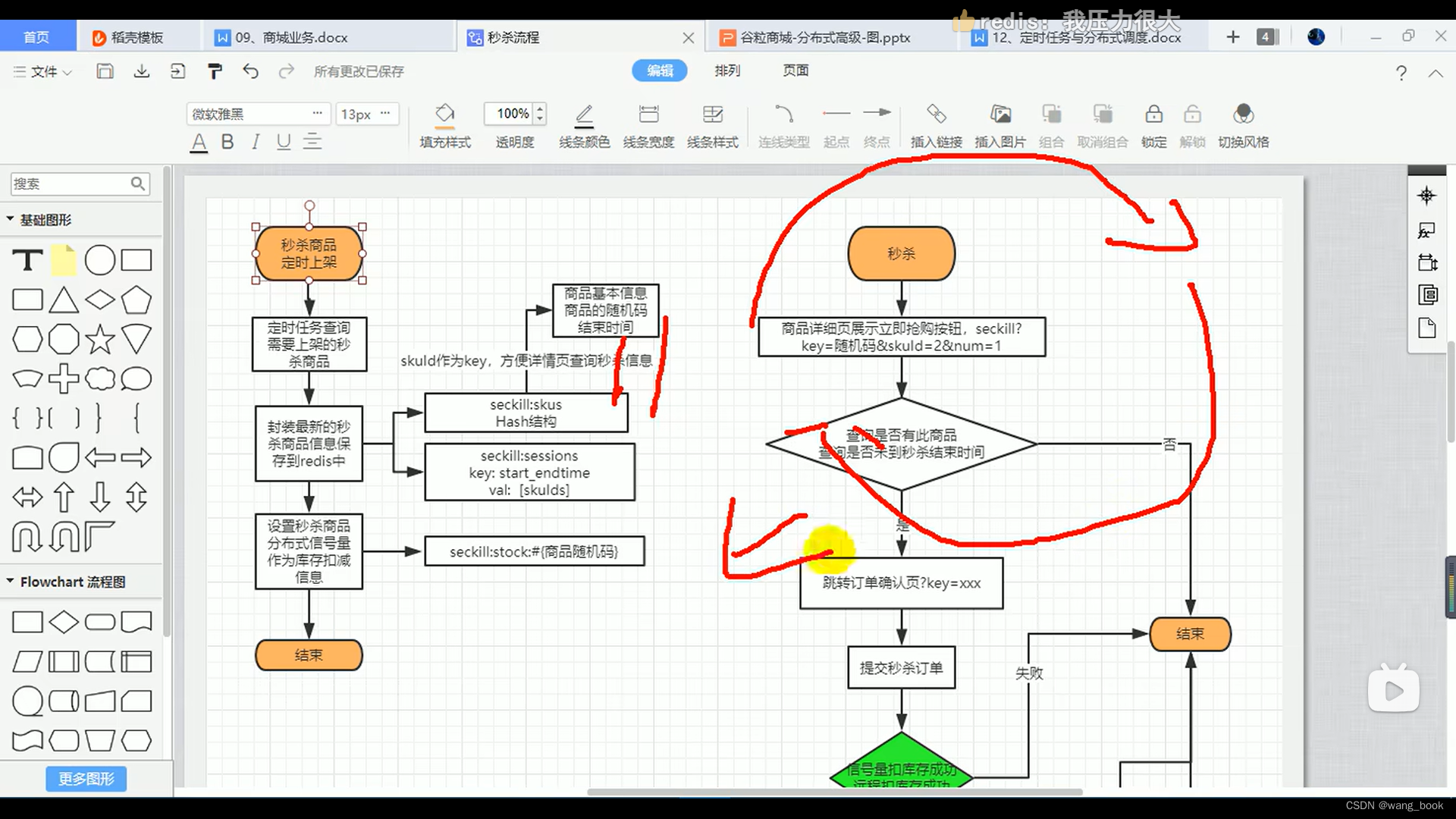The height and width of the screenshot is (819, 1456).
Task: Undo the last action
Action: pyautogui.click(x=251, y=71)
